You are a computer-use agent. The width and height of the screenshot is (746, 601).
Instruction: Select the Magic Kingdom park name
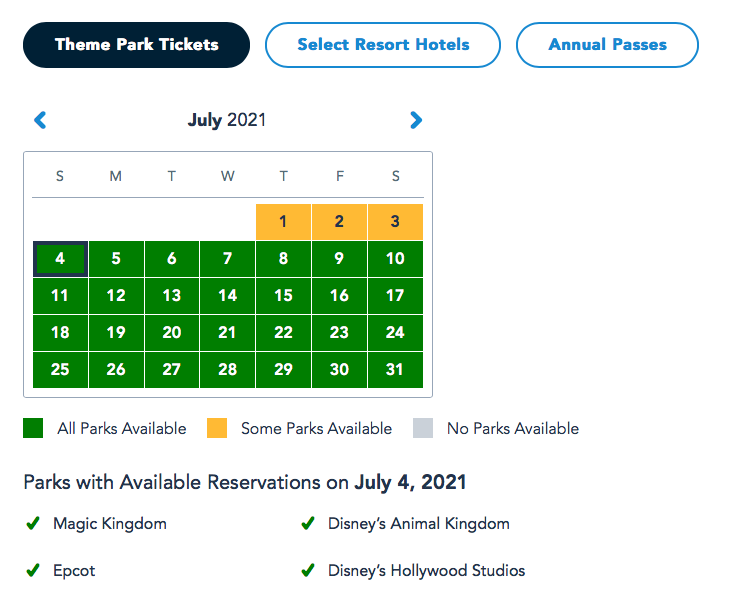point(110,523)
